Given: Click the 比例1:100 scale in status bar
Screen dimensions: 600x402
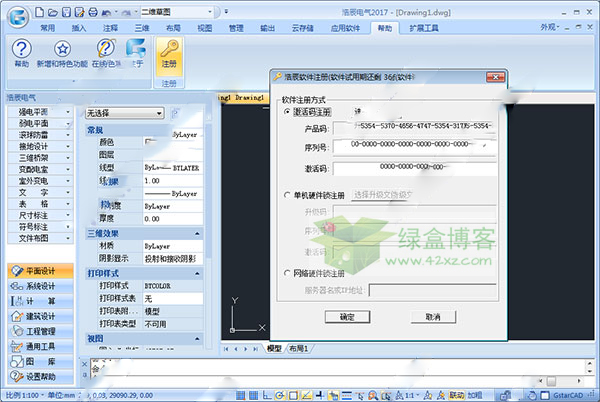Looking at the screenshot, I should (22, 395).
